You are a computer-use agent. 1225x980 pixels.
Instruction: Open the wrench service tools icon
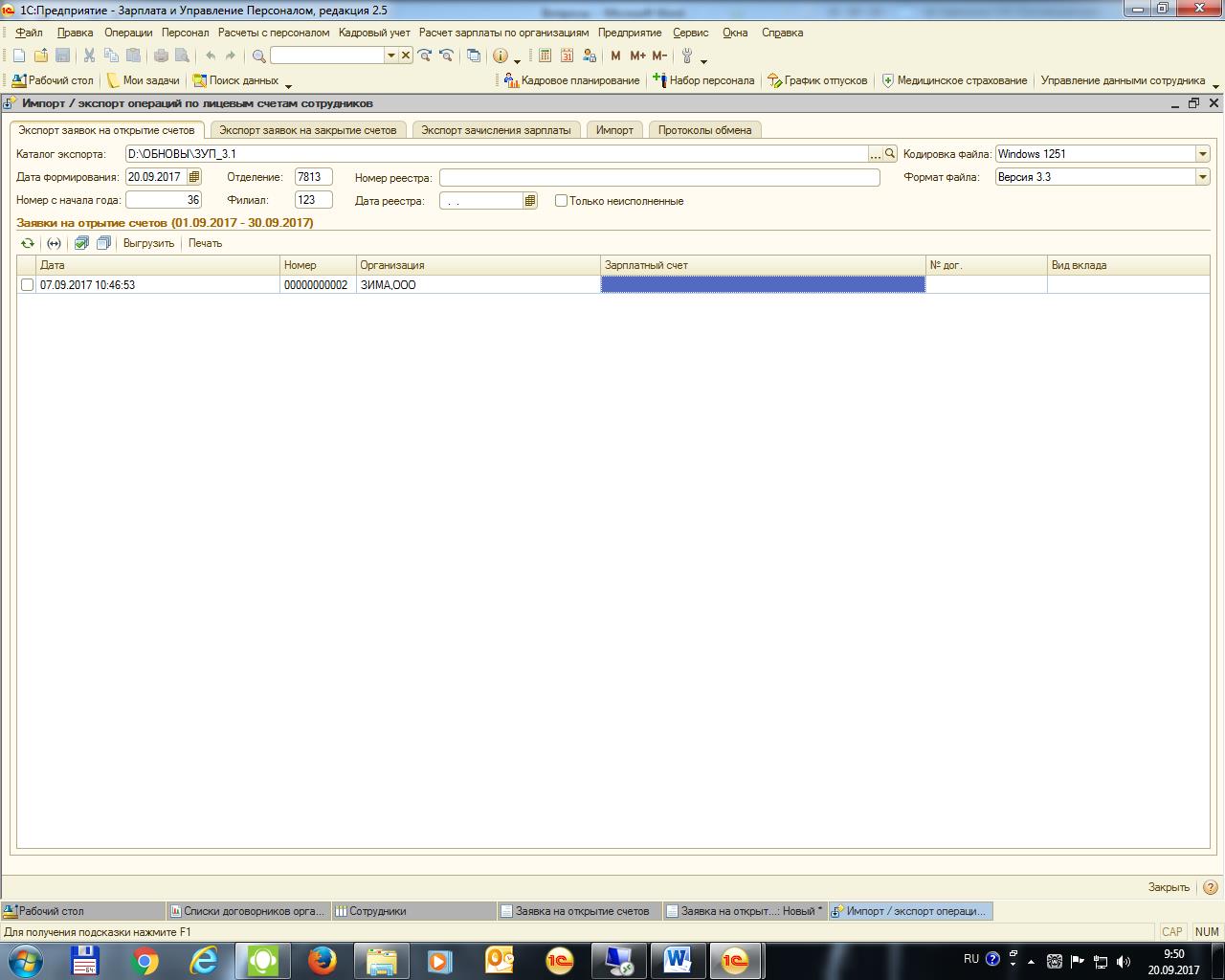point(687,56)
